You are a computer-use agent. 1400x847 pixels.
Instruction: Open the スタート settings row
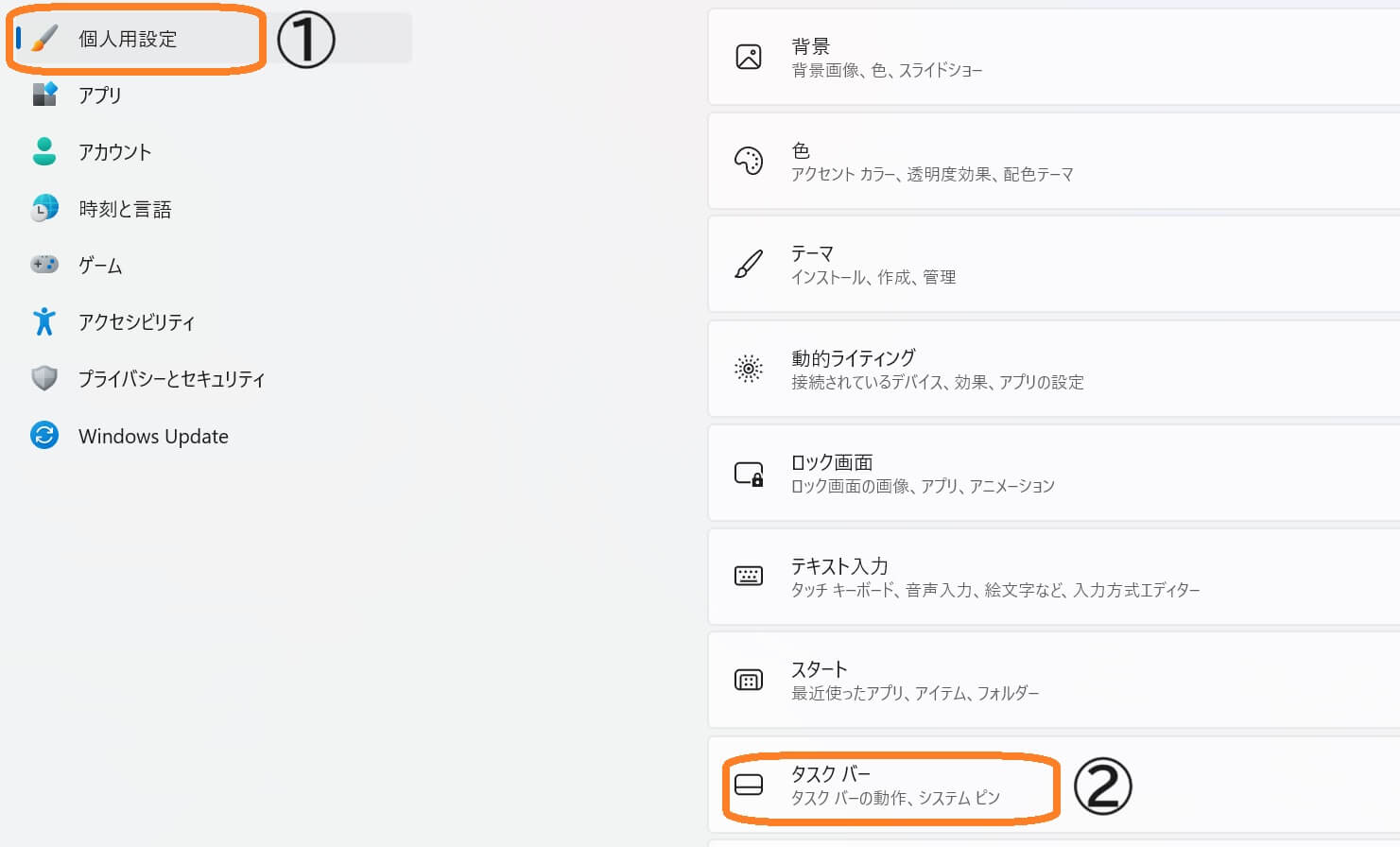(1054, 681)
